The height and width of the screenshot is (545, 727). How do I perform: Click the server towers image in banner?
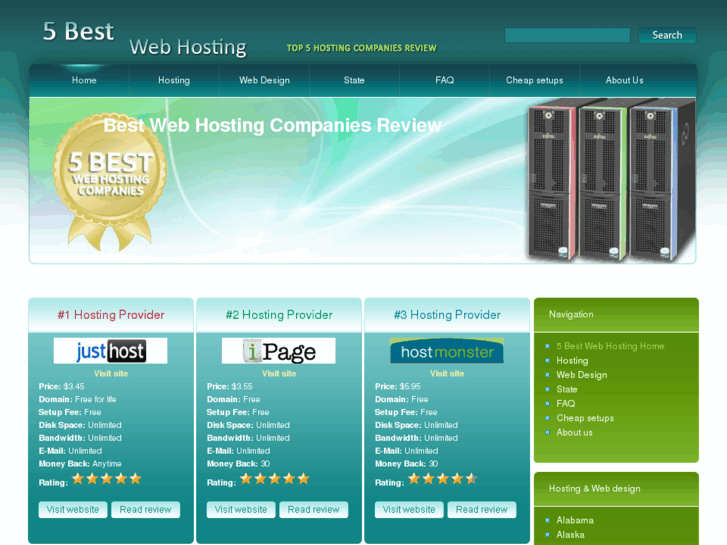(x=612, y=180)
